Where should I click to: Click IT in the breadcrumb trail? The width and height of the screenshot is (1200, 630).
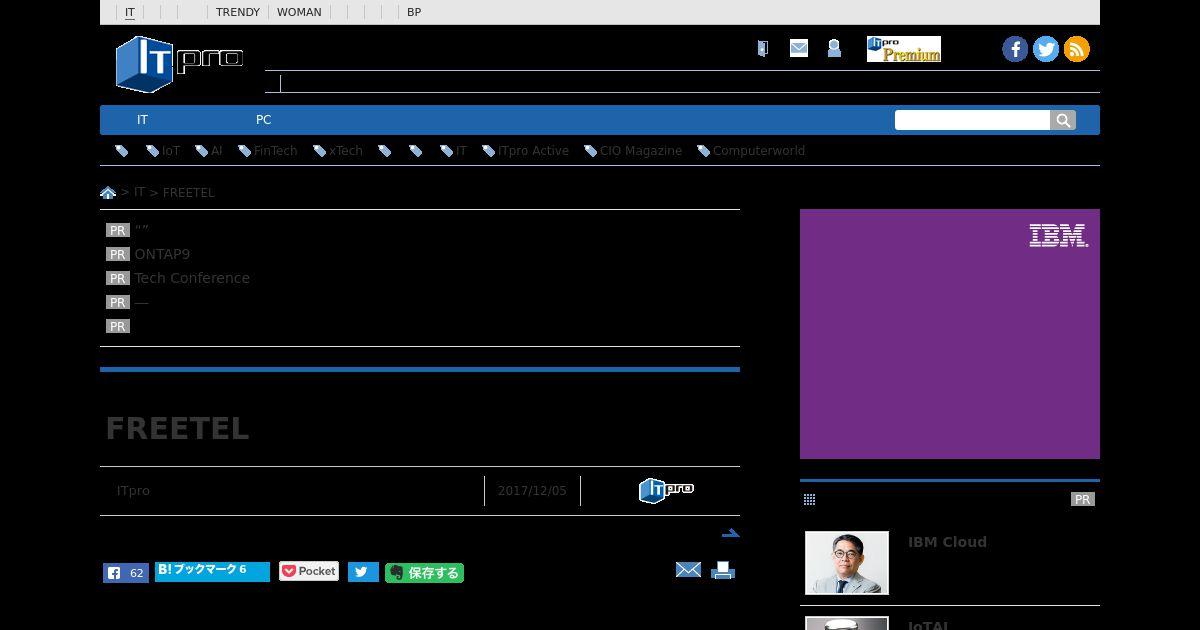pyautogui.click(x=140, y=192)
